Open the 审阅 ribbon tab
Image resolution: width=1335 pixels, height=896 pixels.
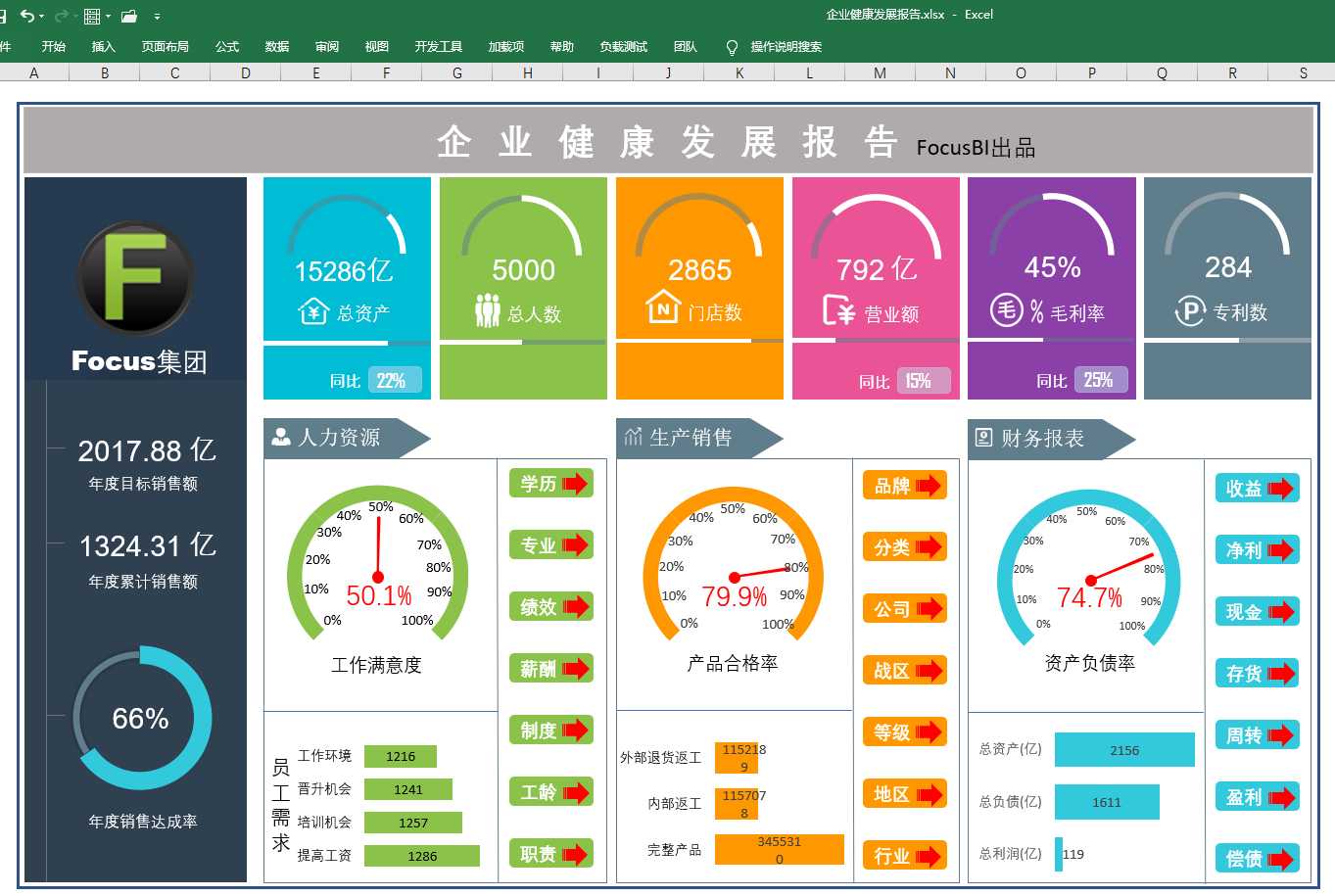(x=327, y=46)
